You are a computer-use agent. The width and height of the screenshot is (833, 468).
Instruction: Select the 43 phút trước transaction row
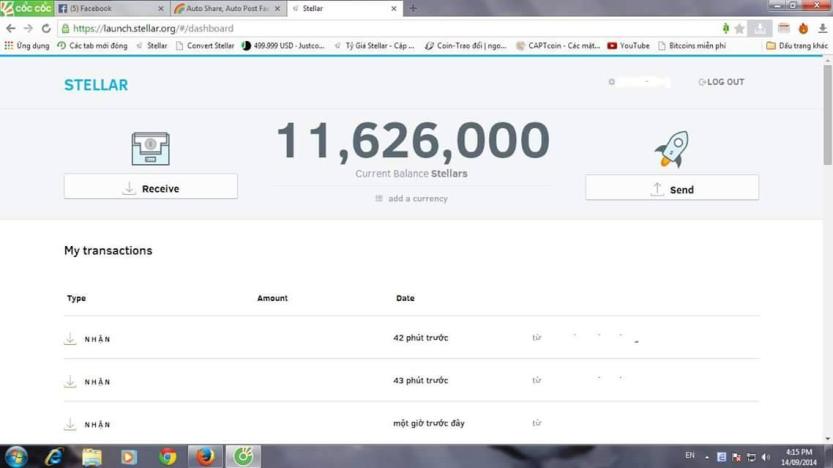click(411, 380)
